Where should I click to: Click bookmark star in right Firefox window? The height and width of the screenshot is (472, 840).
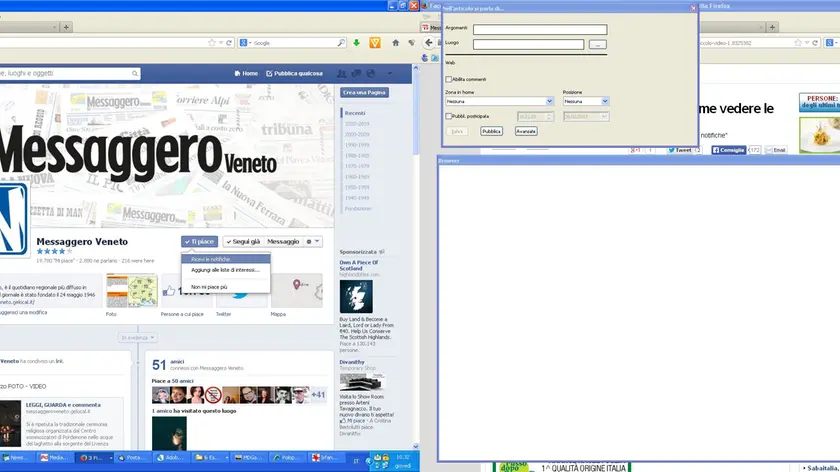[798, 43]
